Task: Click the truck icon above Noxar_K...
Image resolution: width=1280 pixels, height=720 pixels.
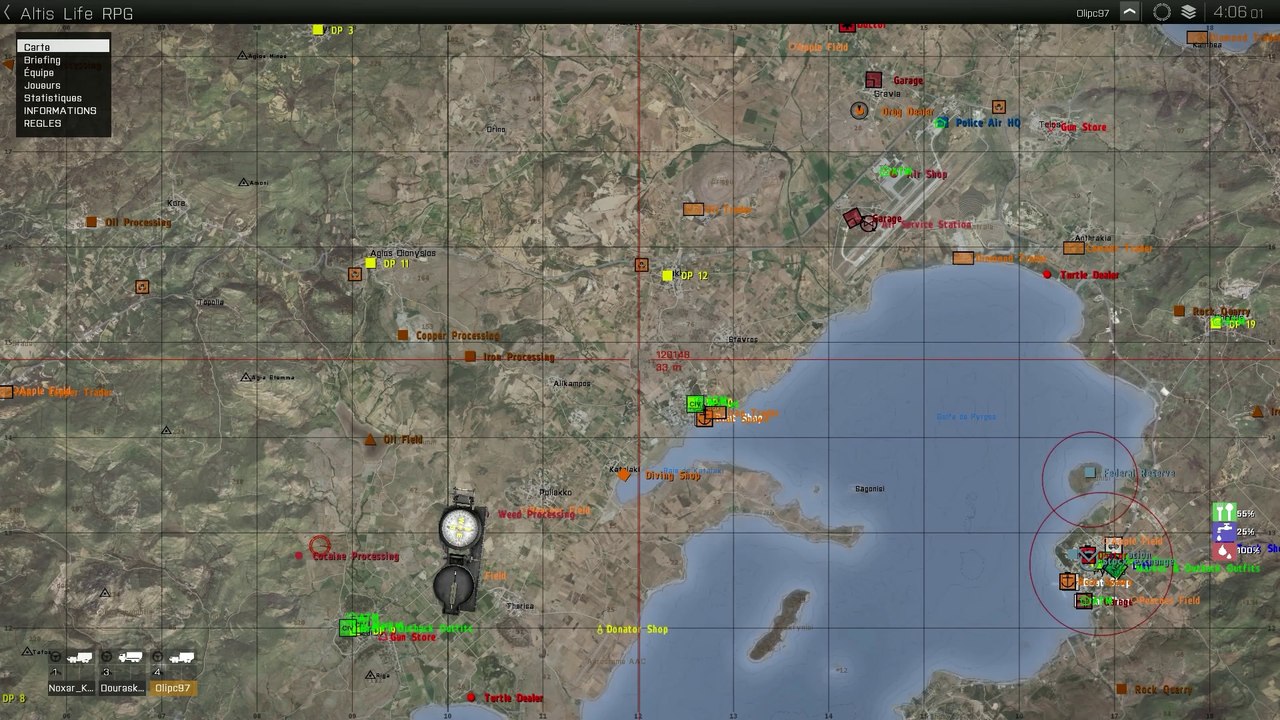Action: tap(80, 657)
